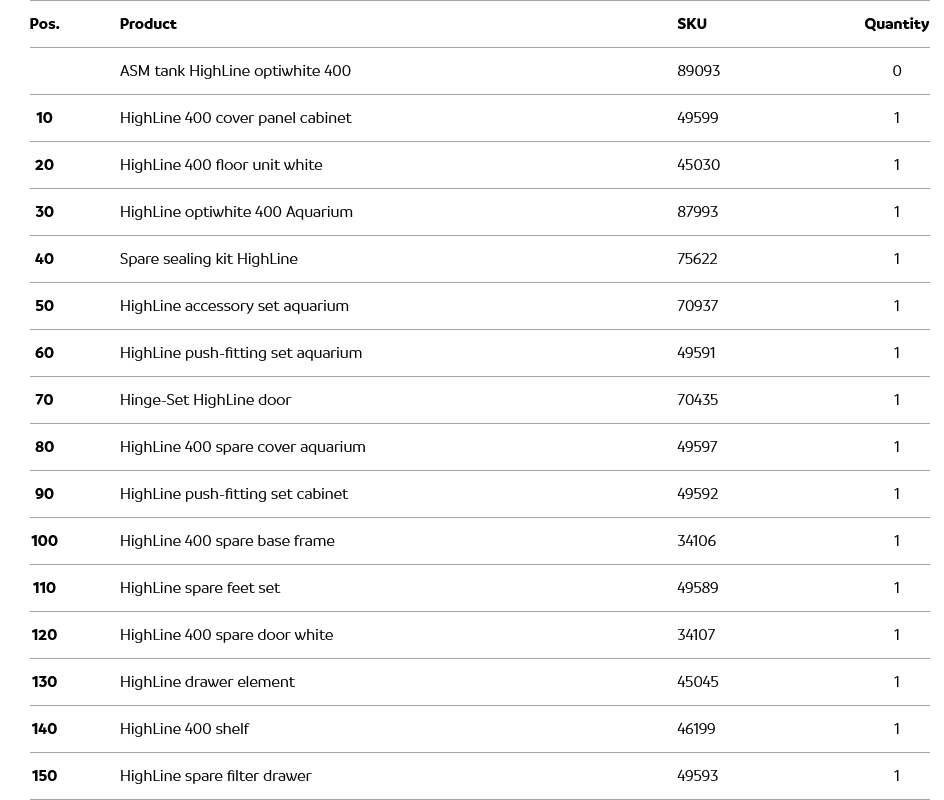Viewport: 944px width, 800px height.
Task: Click HighLine 400 spare cover aquarium
Action: pyautogui.click(x=242, y=447)
